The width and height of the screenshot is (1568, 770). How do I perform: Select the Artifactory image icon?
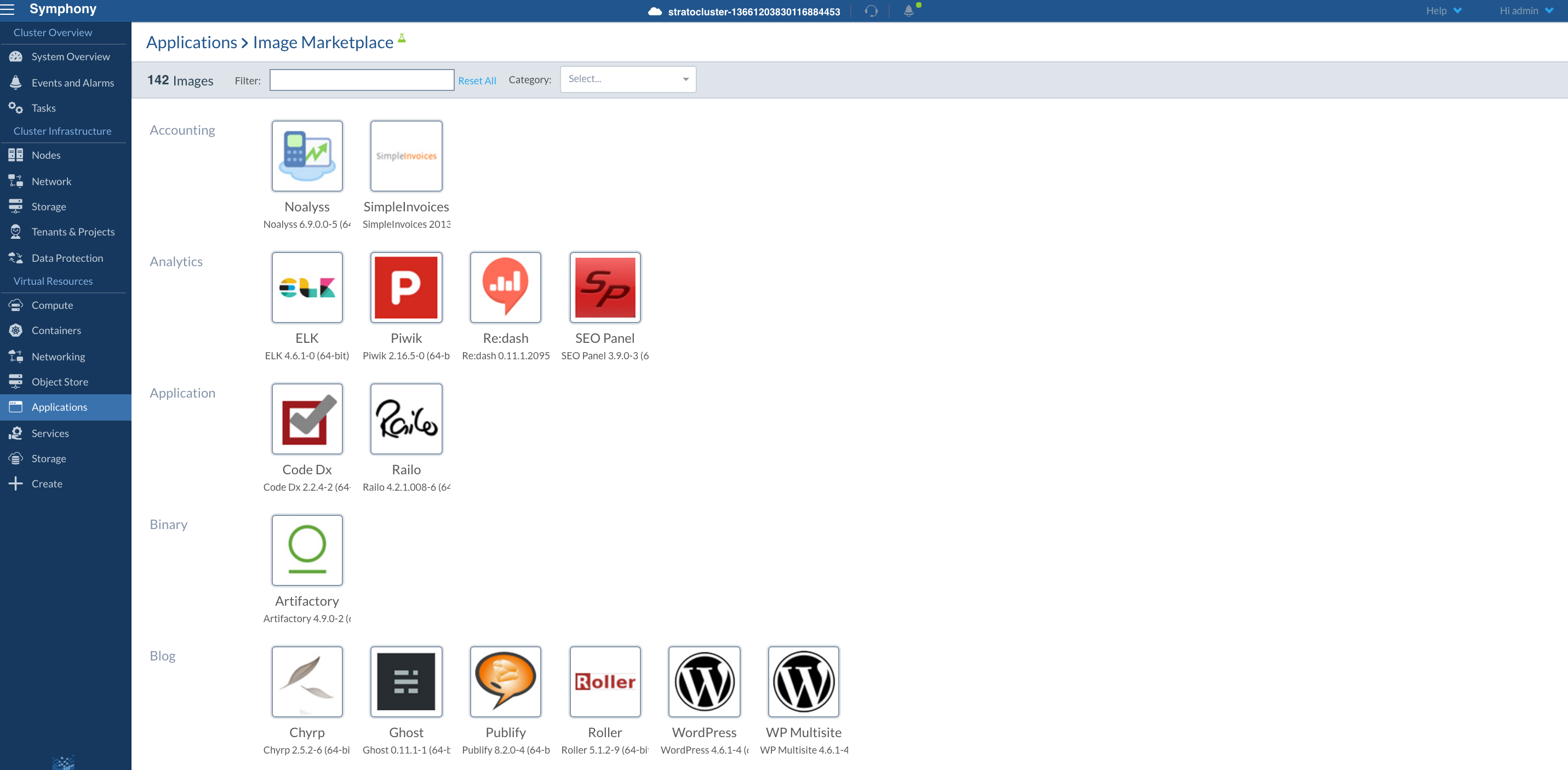pos(307,550)
